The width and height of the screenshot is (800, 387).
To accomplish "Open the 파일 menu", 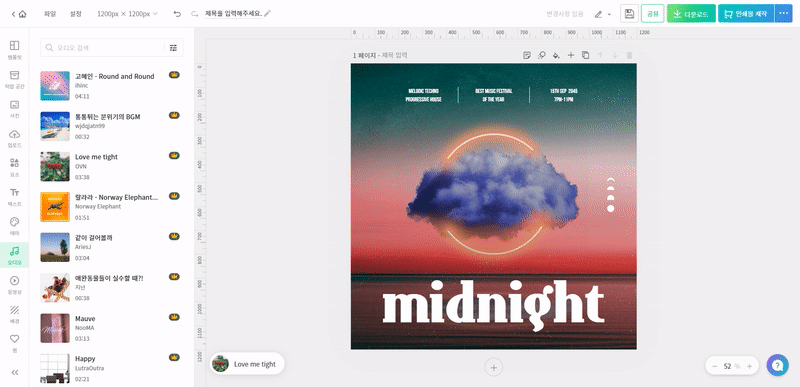I will 50,14.
